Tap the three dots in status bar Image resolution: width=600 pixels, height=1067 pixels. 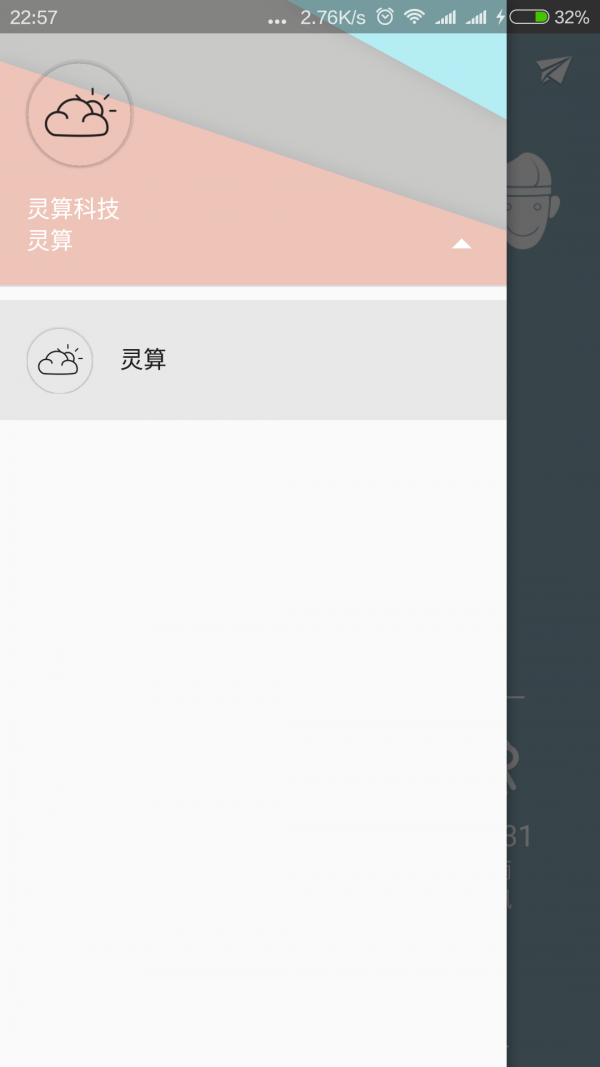pos(277,21)
